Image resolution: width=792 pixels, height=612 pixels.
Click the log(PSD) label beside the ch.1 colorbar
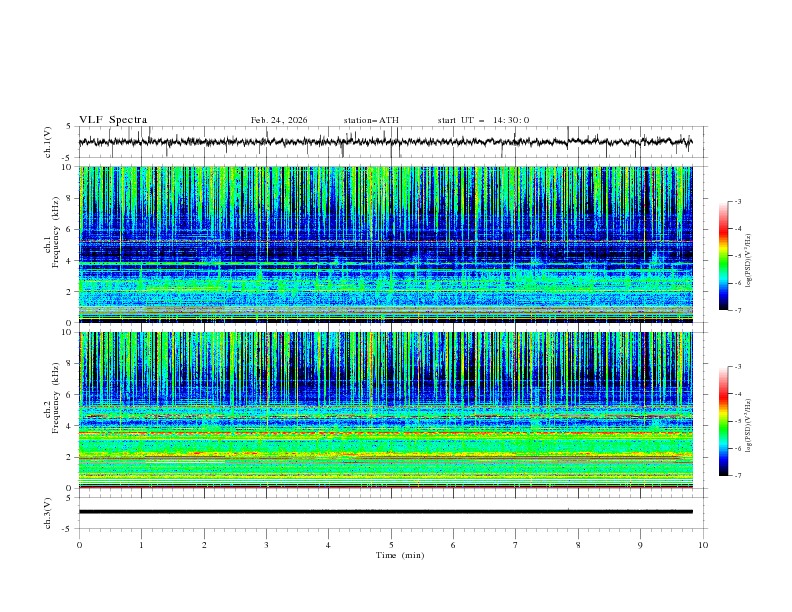pyautogui.click(x=749, y=261)
